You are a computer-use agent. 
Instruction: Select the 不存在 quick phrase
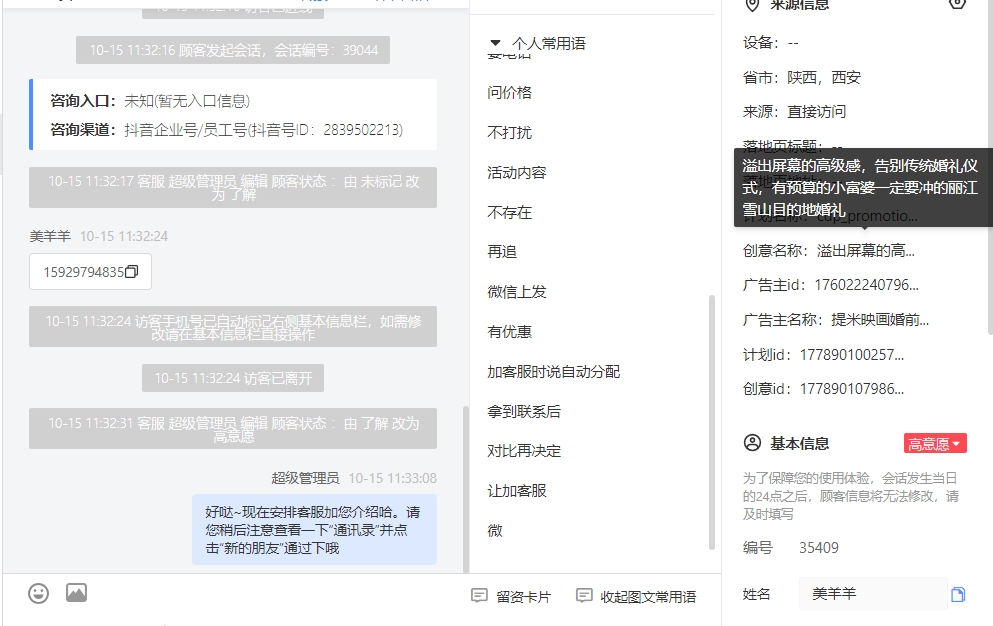point(509,212)
